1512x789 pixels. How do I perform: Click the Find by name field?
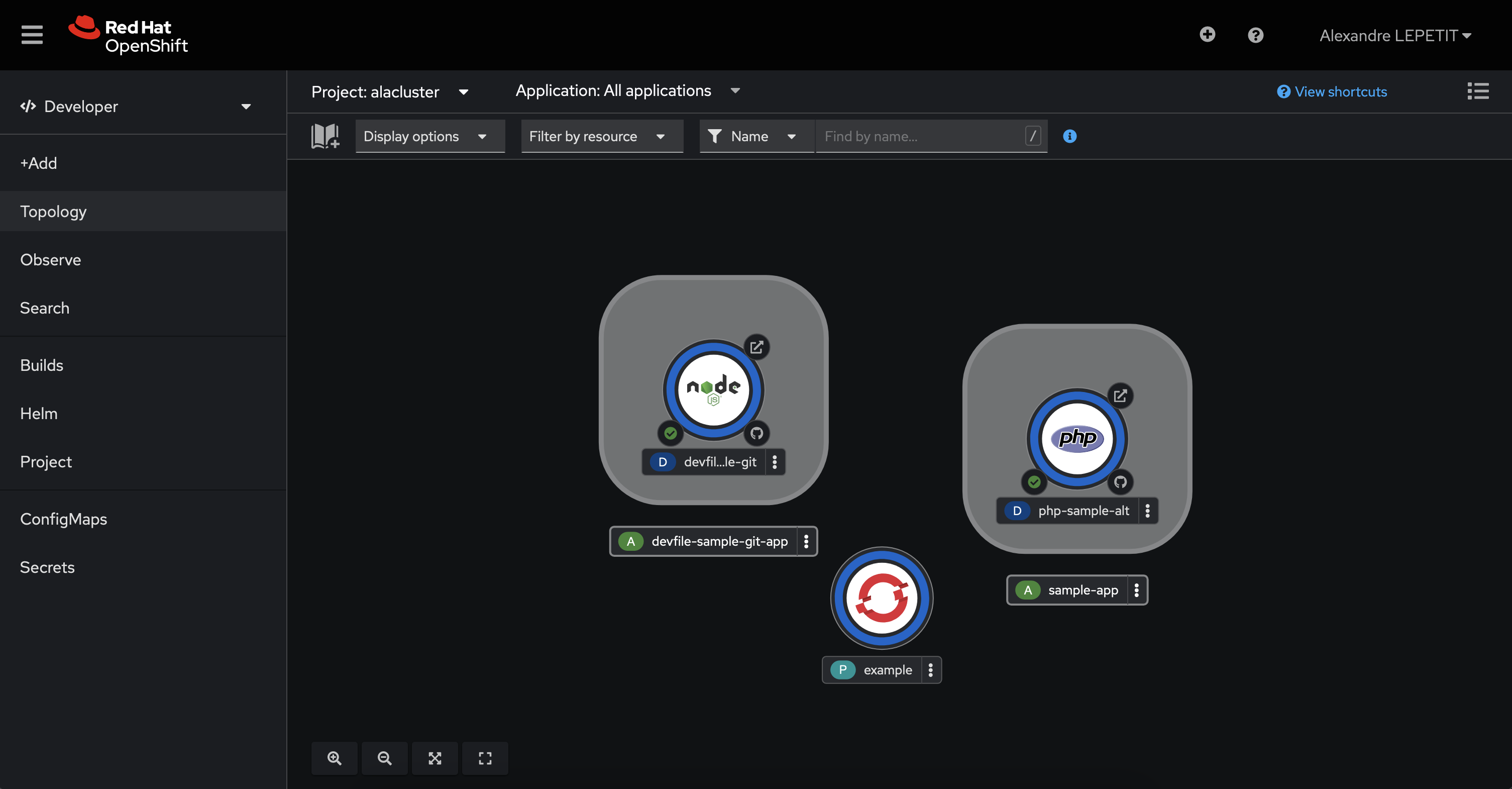point(922,136)
